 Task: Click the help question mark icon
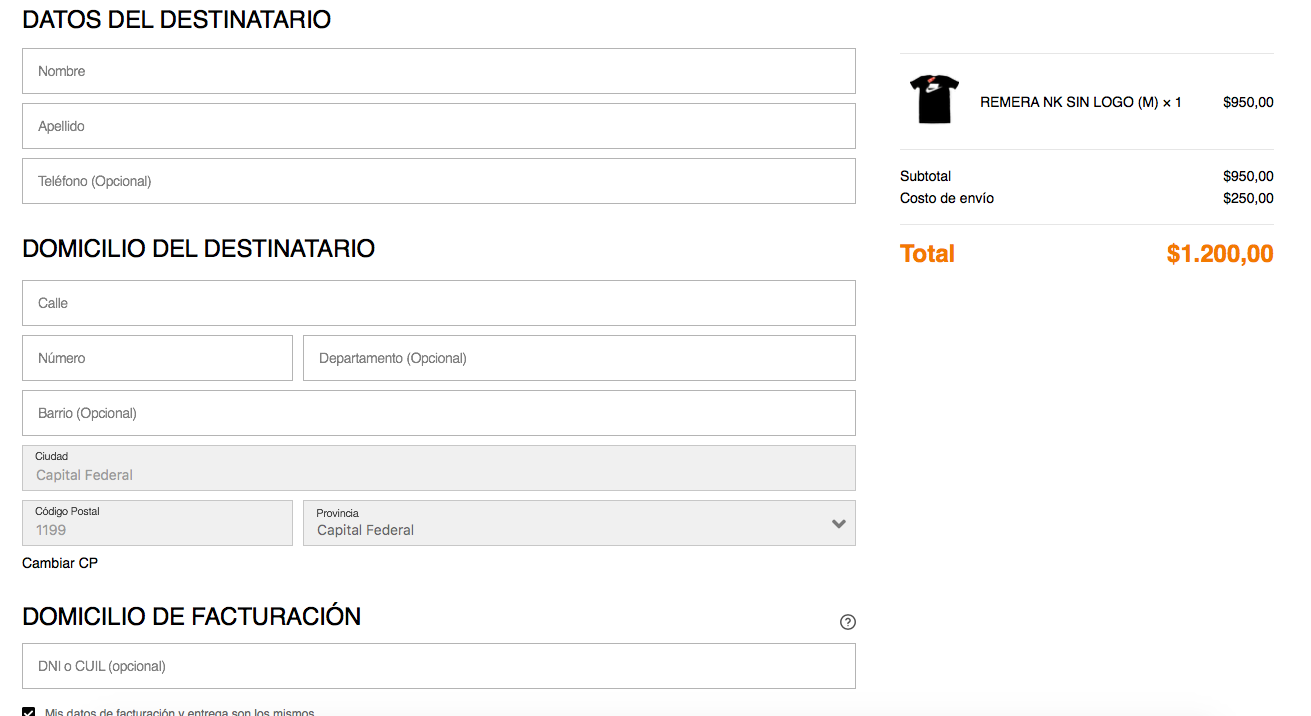pos(848,622)
